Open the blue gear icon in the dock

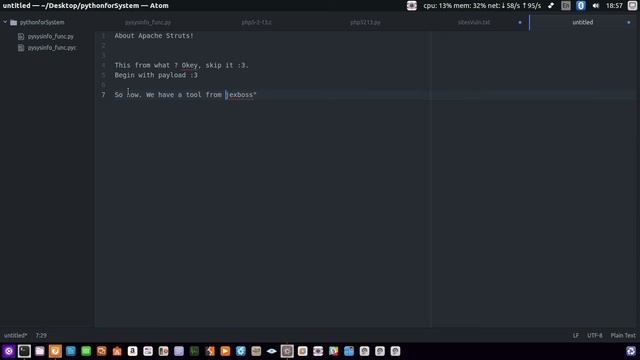(240, 351)
